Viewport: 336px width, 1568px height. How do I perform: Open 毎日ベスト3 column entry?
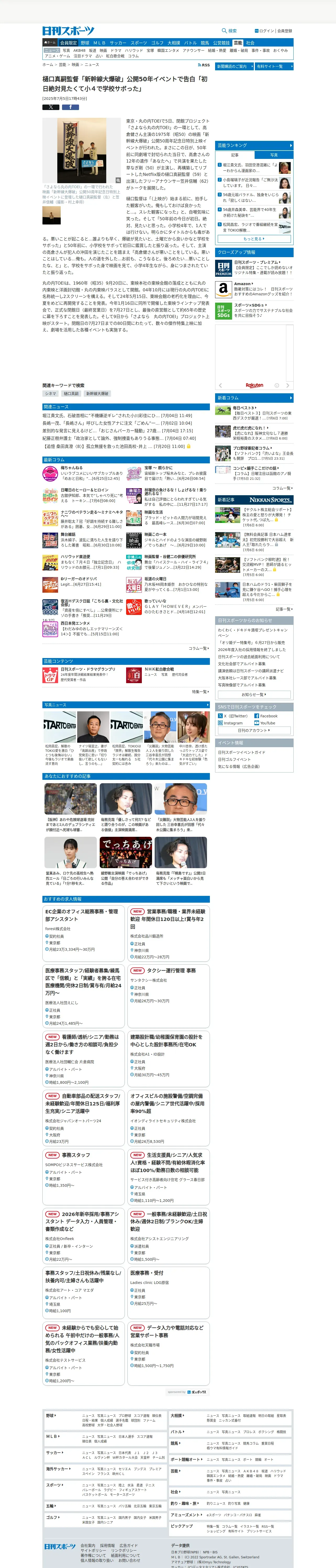click(x=244, y=408)
